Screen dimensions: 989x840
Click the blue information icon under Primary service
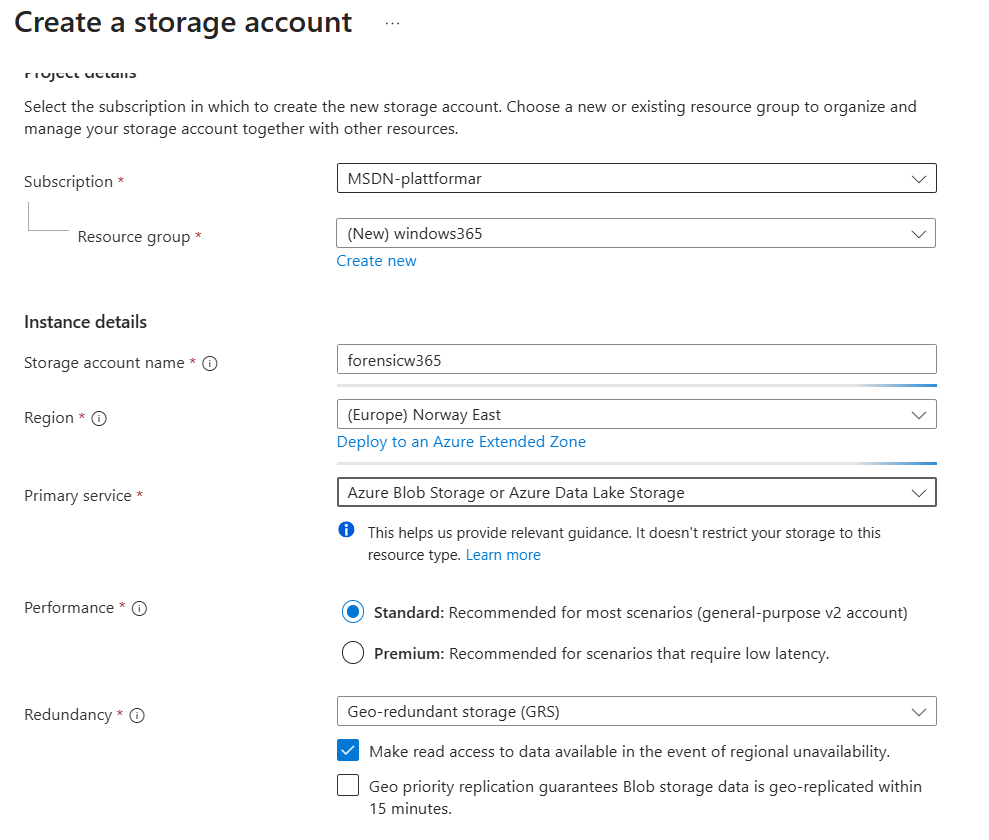tap(346, 530)
